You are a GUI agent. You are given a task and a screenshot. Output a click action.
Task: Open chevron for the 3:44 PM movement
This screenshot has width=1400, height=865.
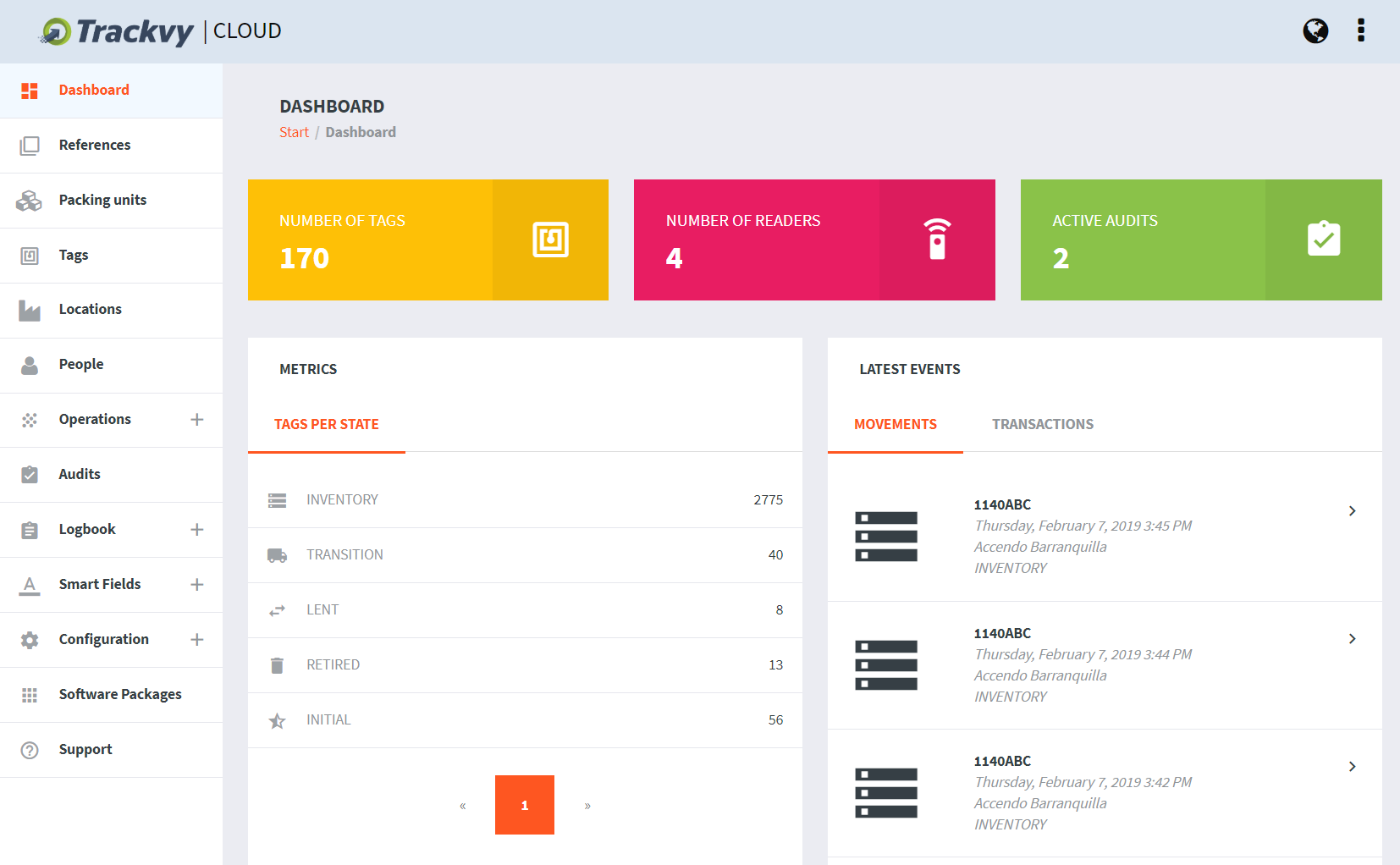tap(1353, 638)
